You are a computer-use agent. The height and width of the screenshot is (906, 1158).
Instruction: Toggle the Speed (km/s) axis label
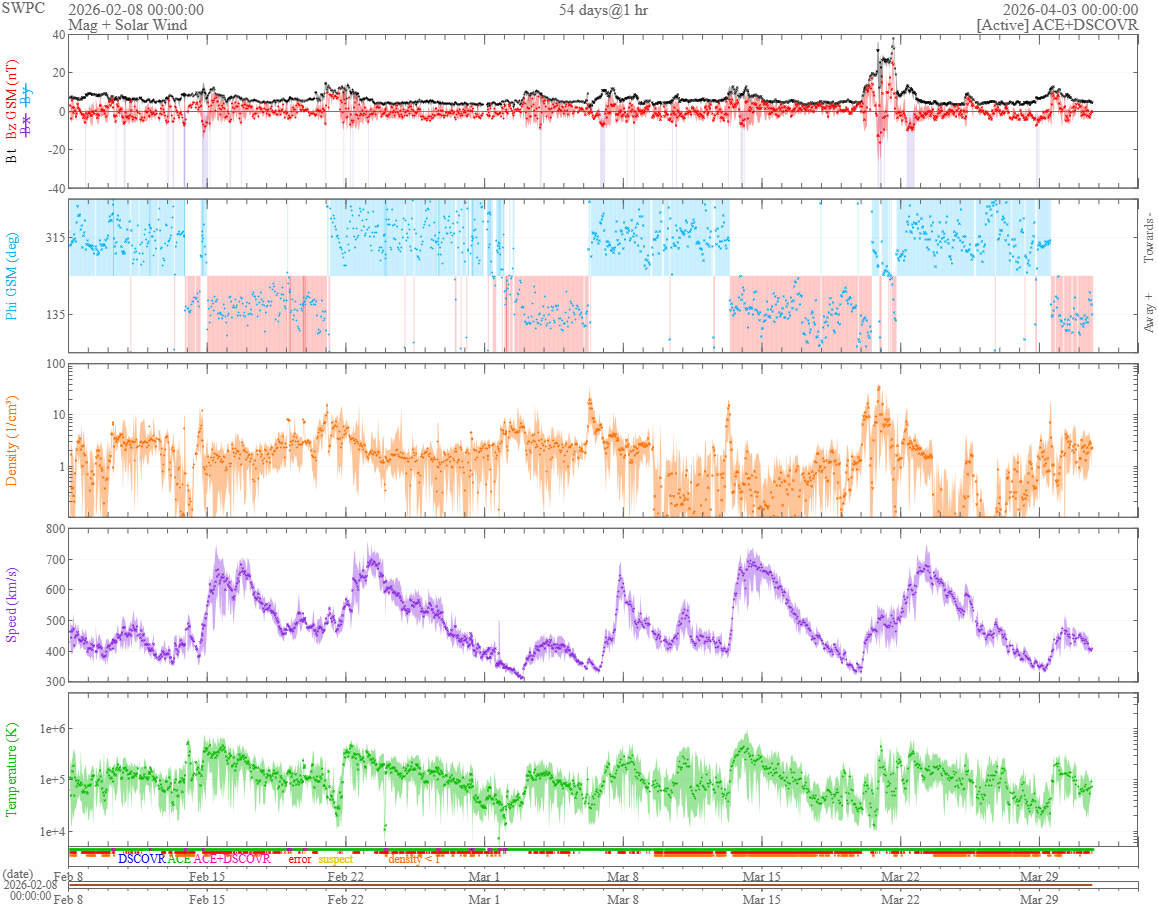tap(11, 605)
